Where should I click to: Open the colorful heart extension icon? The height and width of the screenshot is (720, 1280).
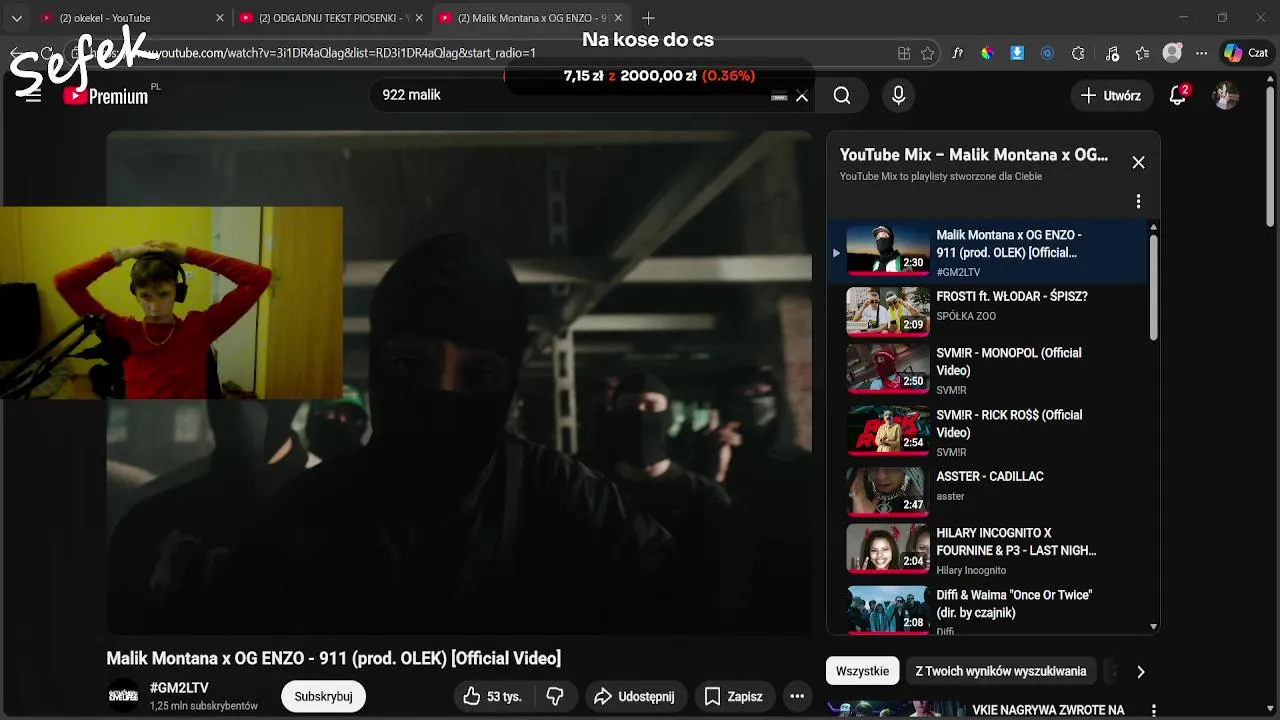pos(987,54)
